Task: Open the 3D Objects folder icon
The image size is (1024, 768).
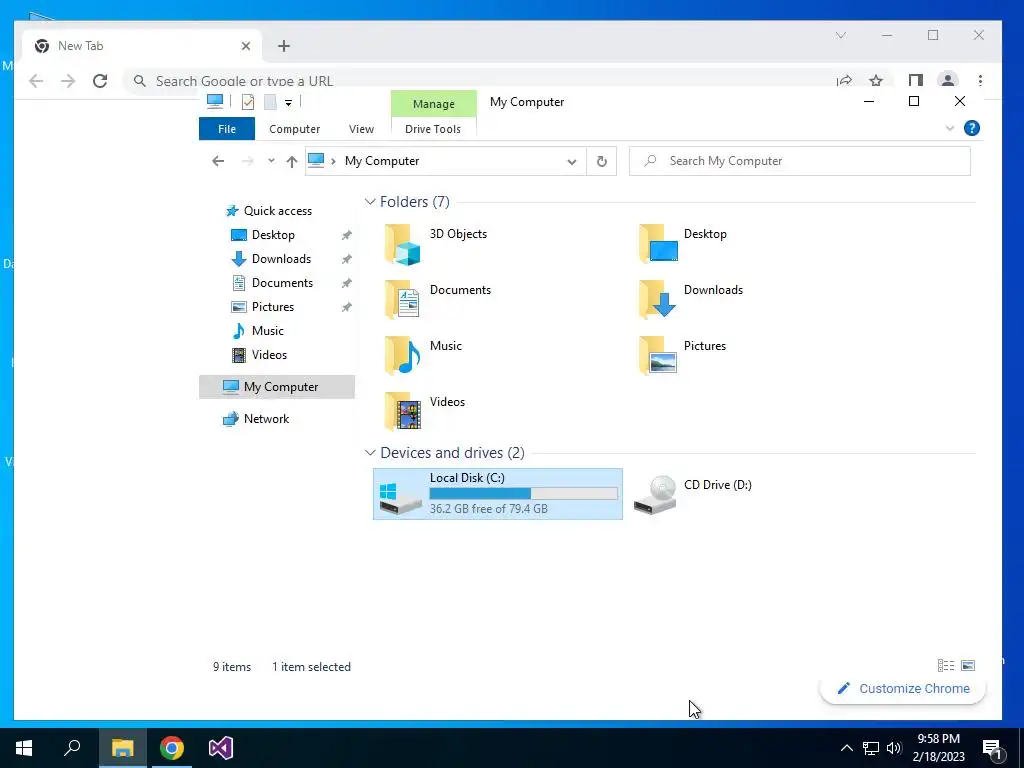Action: coord(402,245)
